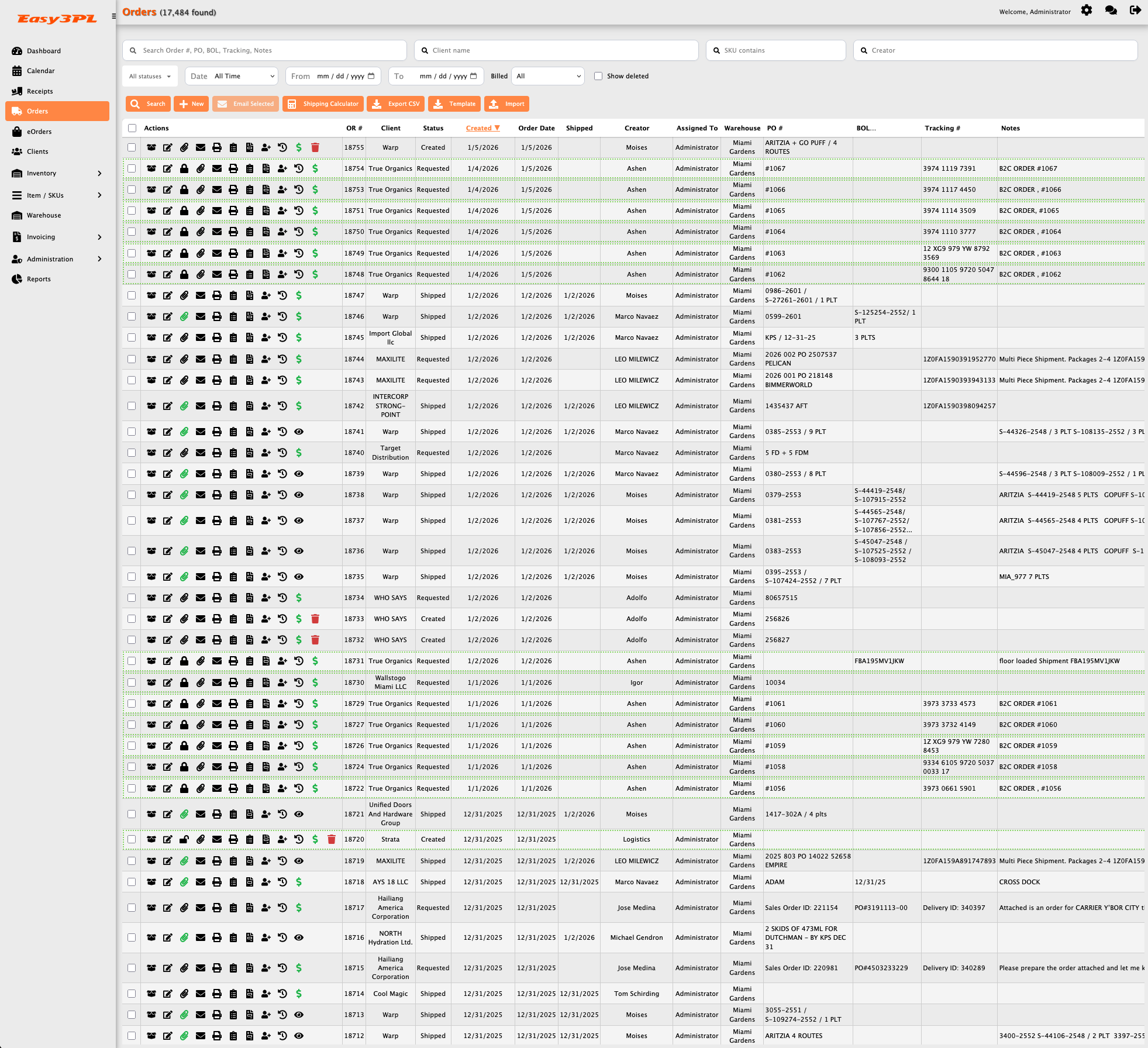Check the row checkbox for order 18720
1148x1048 pixels.
(x=132, y=839)
